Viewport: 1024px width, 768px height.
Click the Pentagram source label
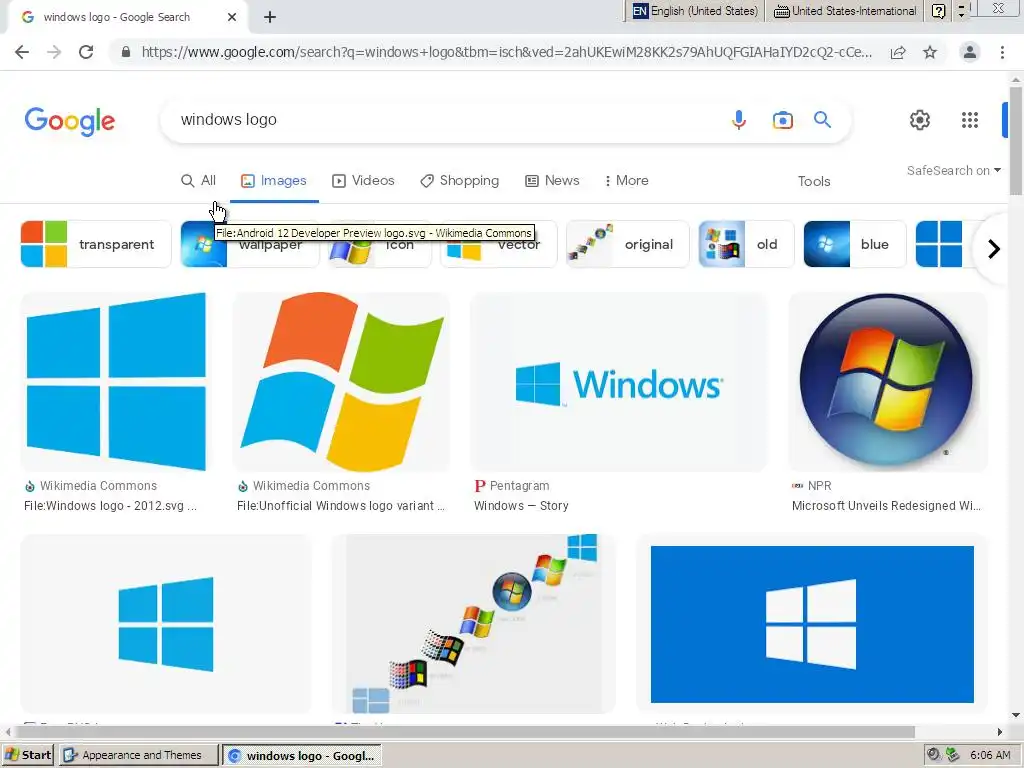tap(519, 486)
